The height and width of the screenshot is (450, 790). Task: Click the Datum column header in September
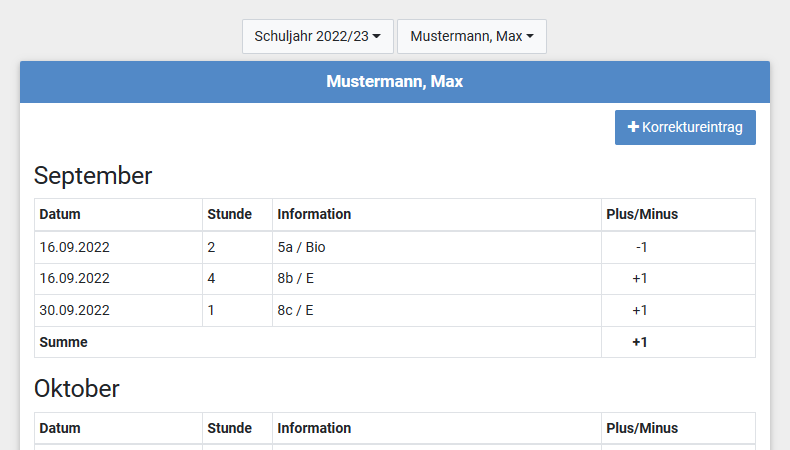pyautogui.click(x=60, y=214)
